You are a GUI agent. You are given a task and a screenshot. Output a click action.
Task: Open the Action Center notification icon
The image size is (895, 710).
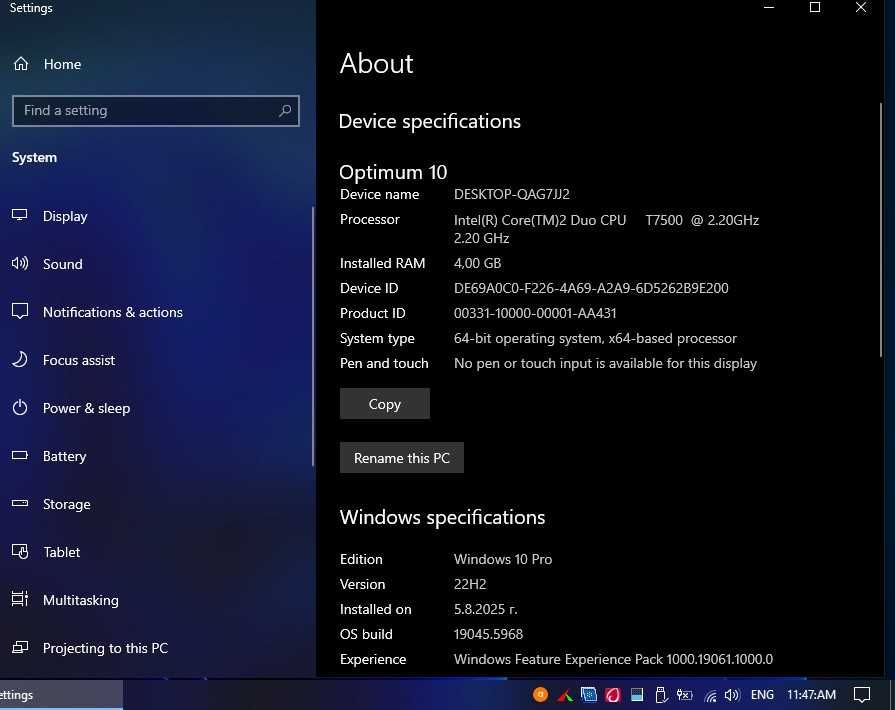pyautogui.click(x=861, y=695)
